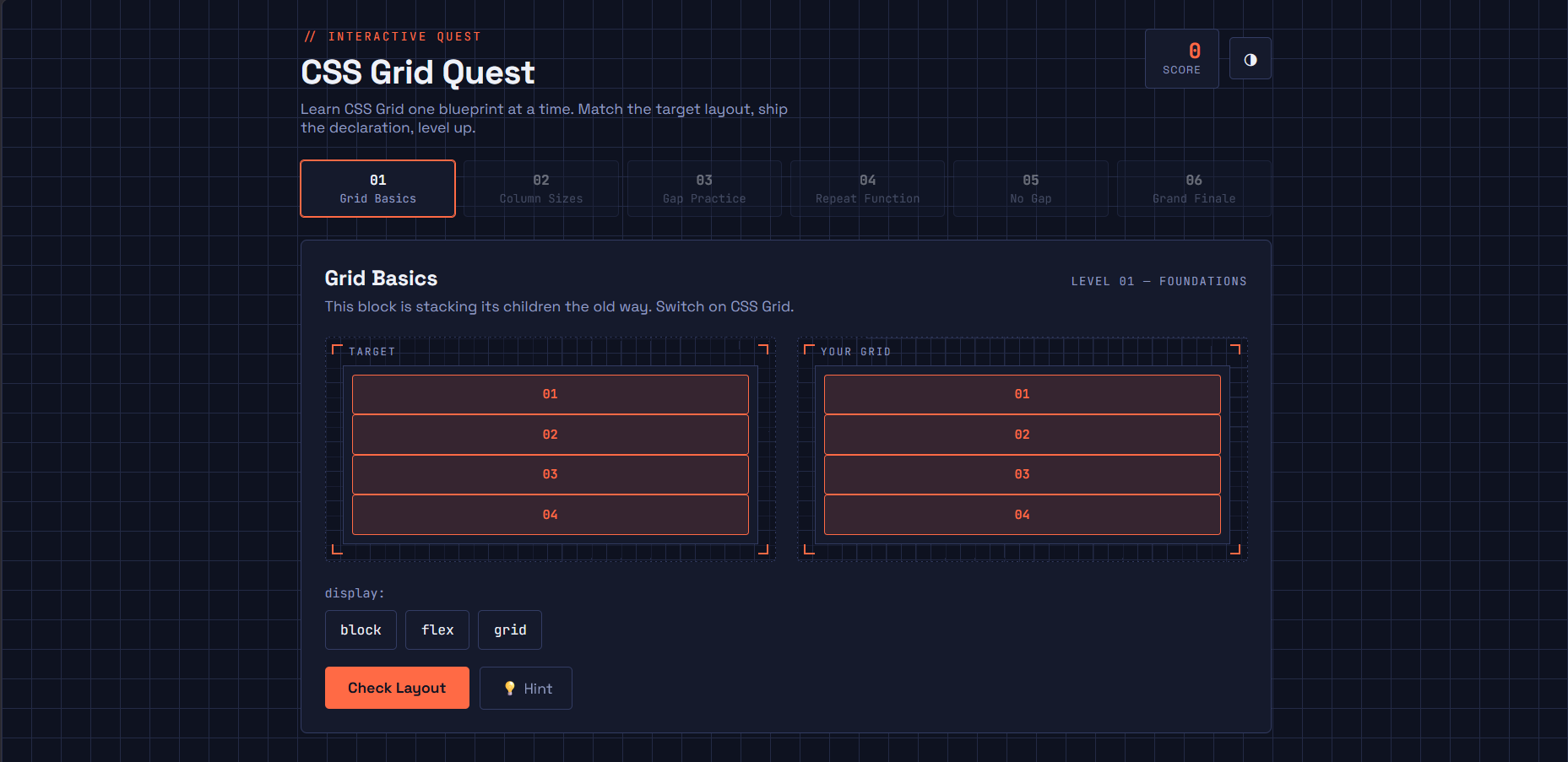Click the Check Layout button

(x=397, y=688)
